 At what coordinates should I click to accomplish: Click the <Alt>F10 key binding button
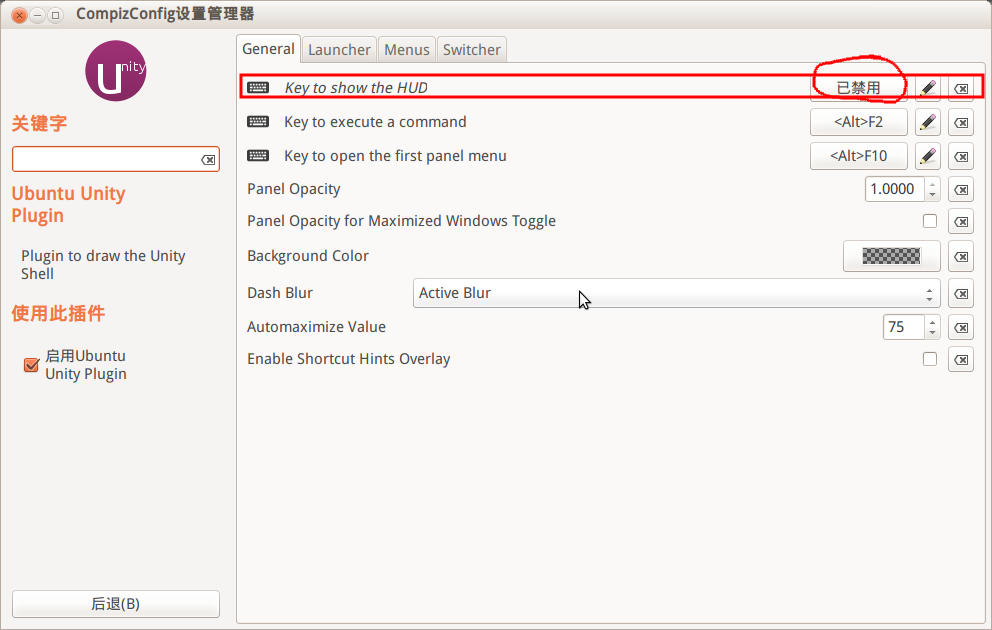coord(859,156)
